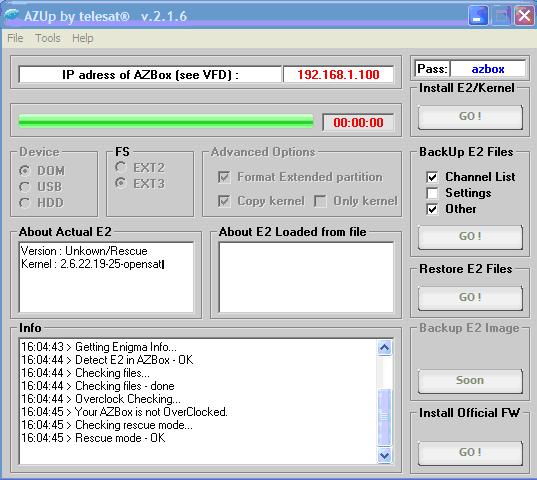Select the DOM device radio button
Image resolution: width=537 pixels, height=480 pixels.
pyautogui.click(x=25, y=170)
